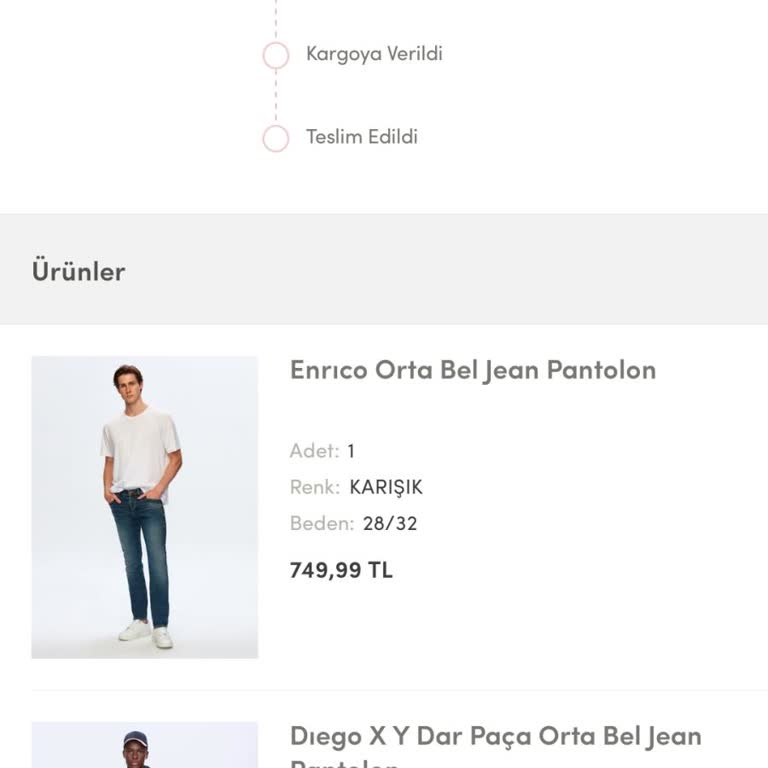Tap the Ürünler section header

(x=79, y=271)
